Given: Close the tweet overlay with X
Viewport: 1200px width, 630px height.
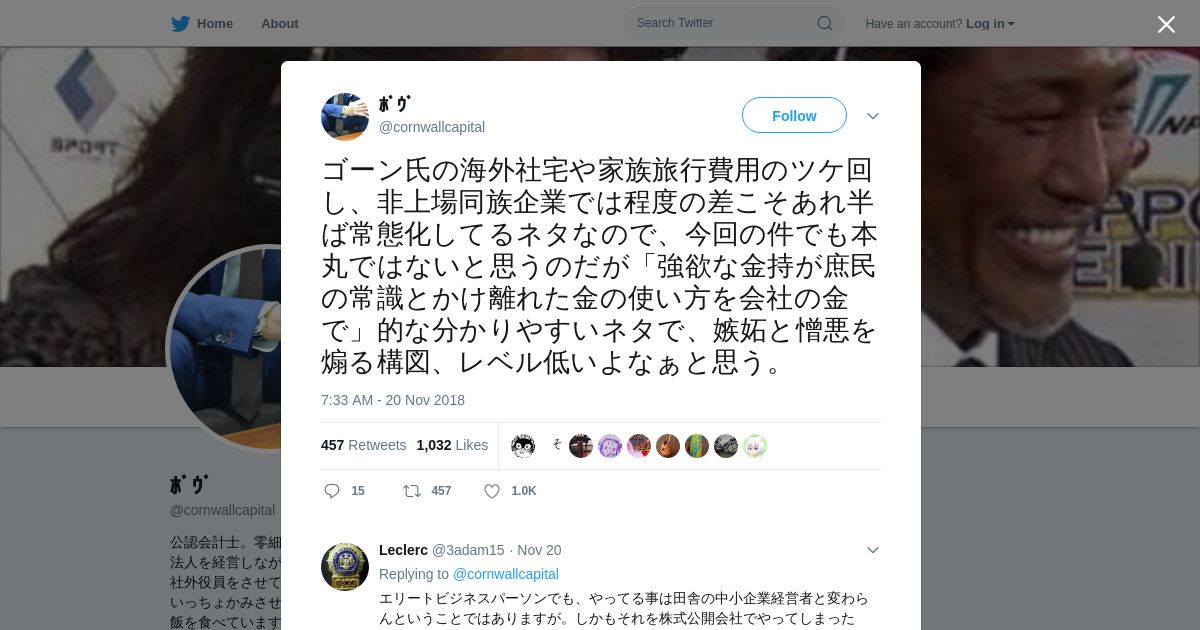Looking at the screenshot, I should 1166,24.
